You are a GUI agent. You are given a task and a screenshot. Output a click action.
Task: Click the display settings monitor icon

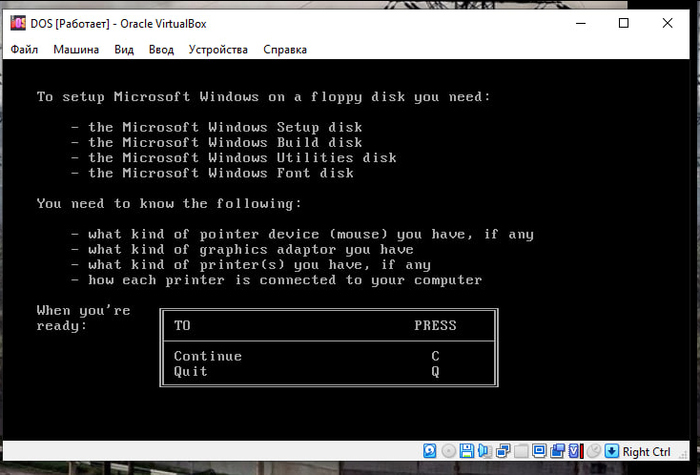pos(538,452)
